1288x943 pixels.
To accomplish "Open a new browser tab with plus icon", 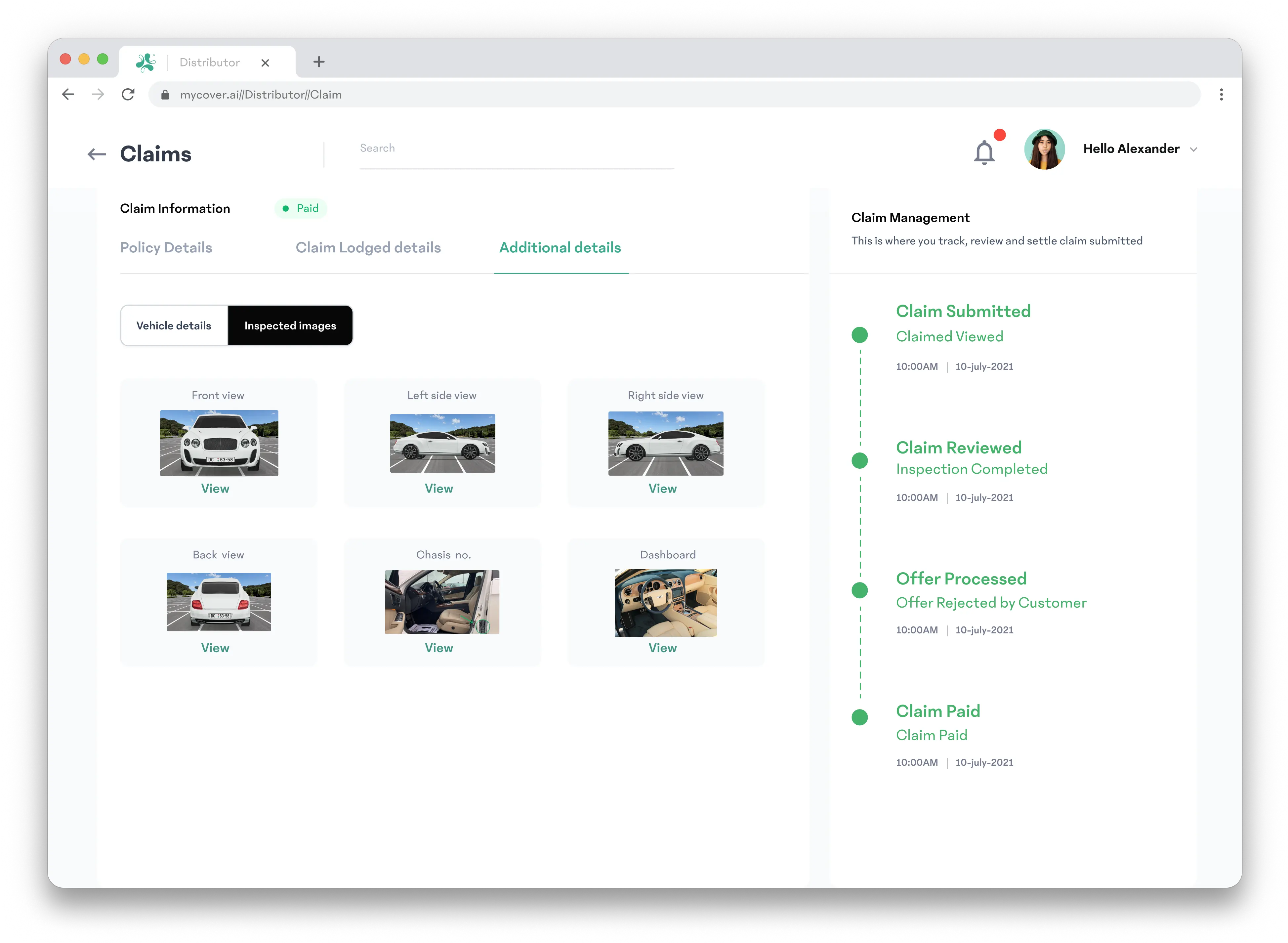I will (x=319, y=62).
